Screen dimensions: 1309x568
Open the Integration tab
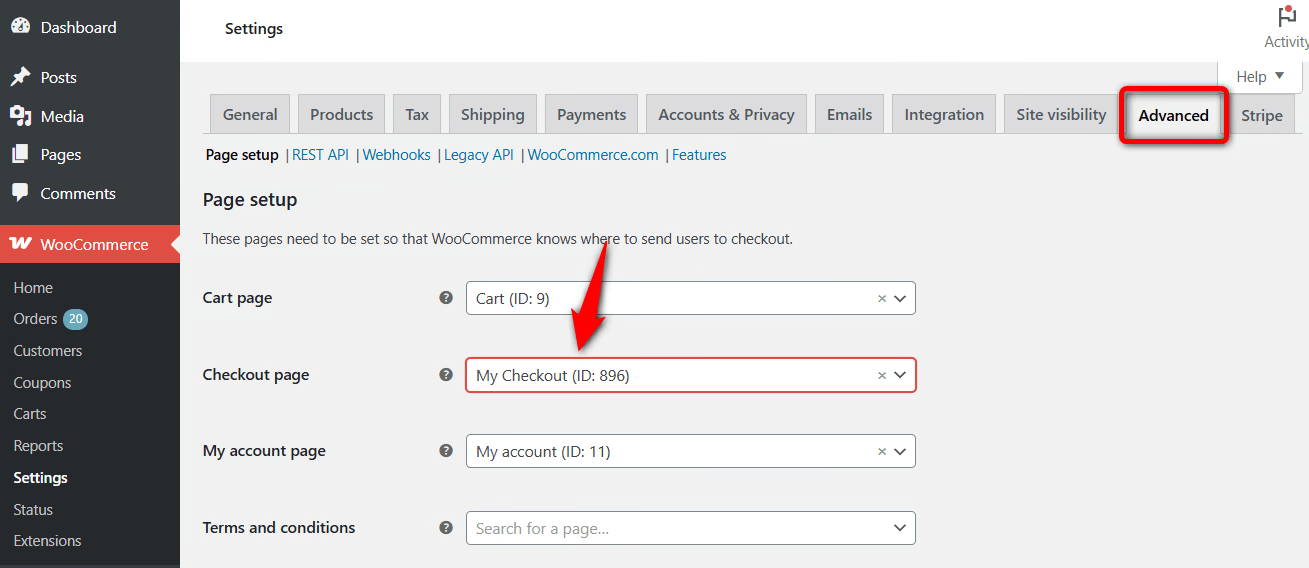click(x=944, y=114)
